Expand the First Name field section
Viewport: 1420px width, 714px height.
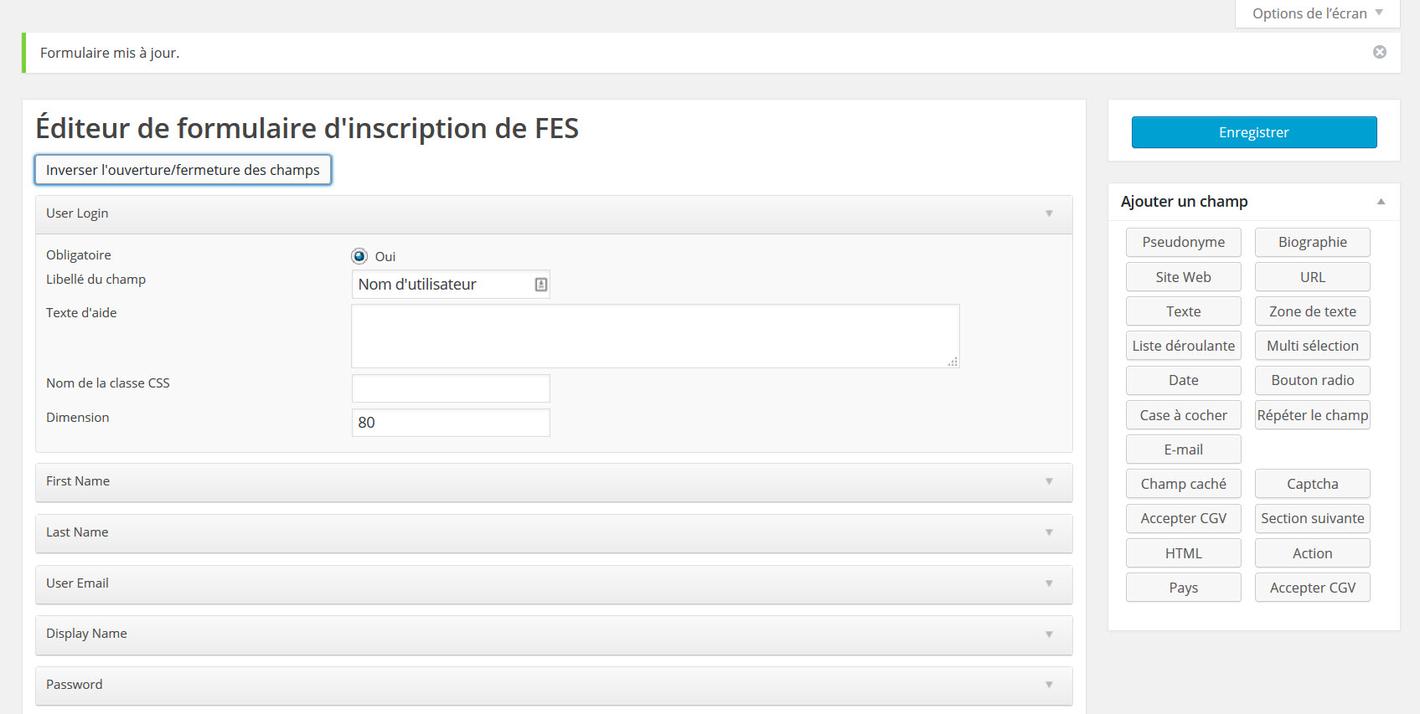click(x=1049, y=481)
